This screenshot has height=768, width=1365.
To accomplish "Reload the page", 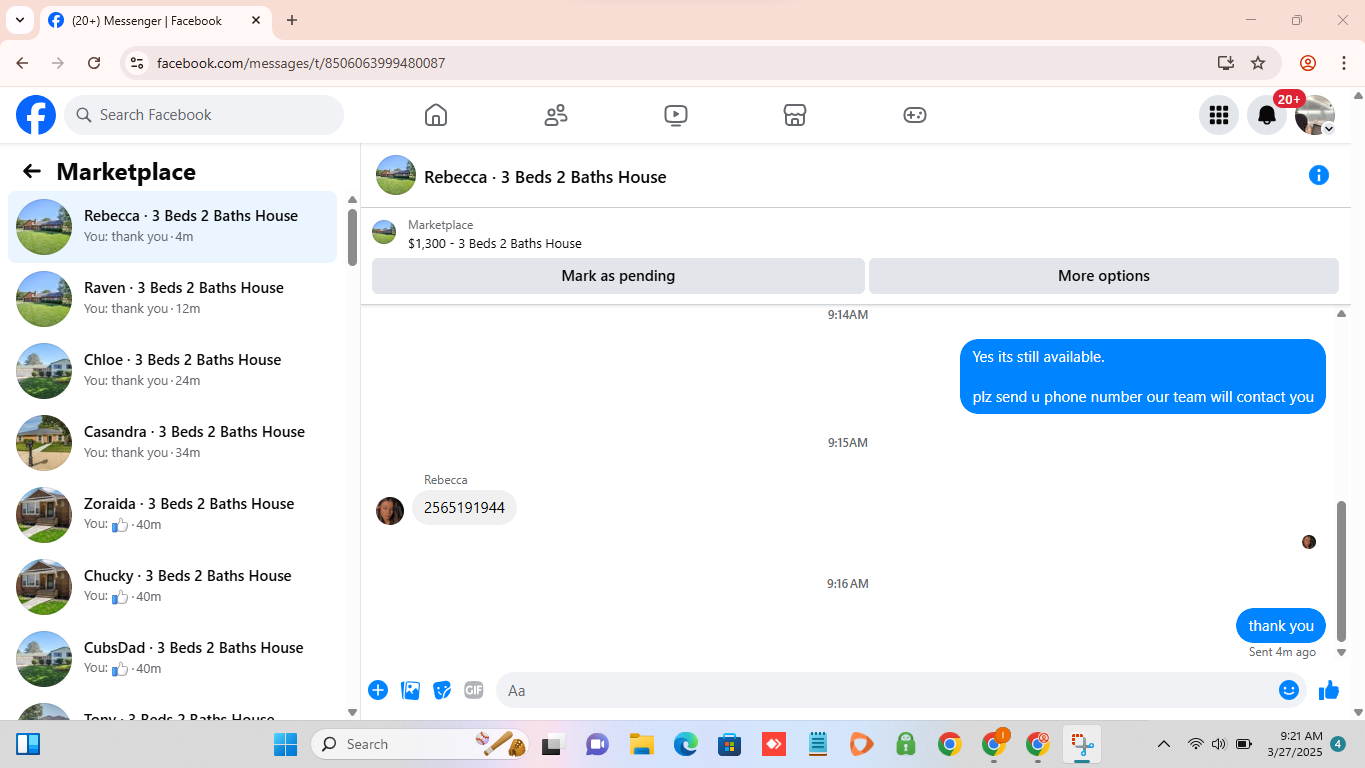I will 94,63.
